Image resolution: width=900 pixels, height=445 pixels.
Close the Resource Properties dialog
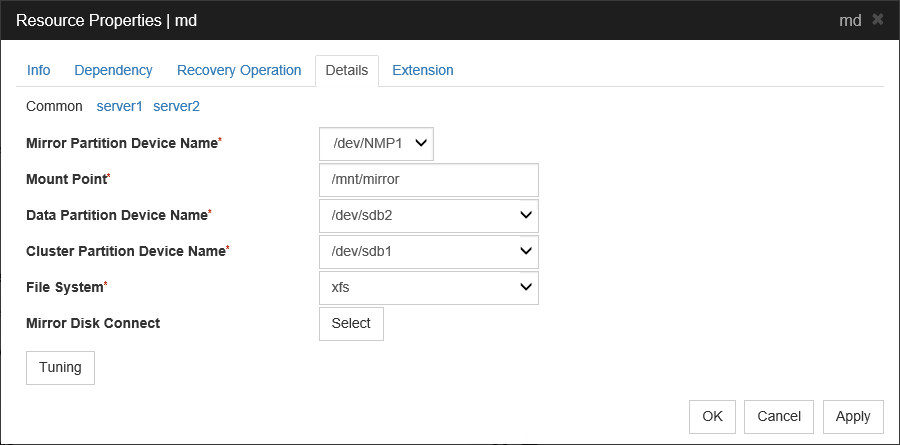(877, 20)
